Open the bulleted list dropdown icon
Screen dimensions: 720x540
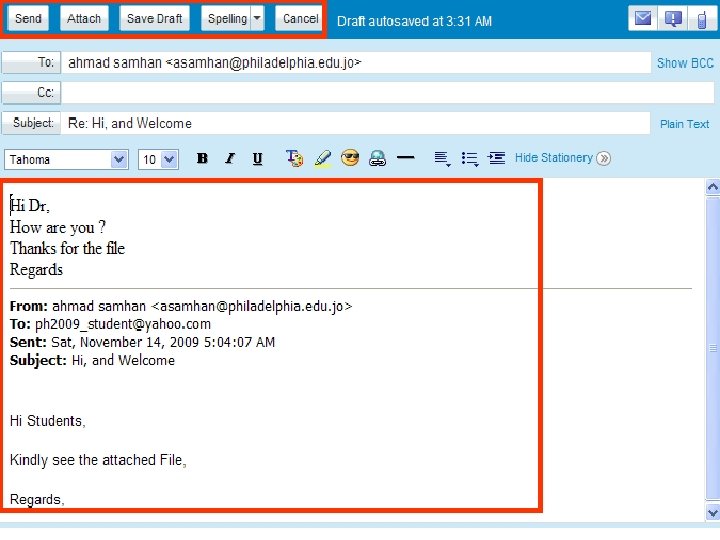(470, 159)
